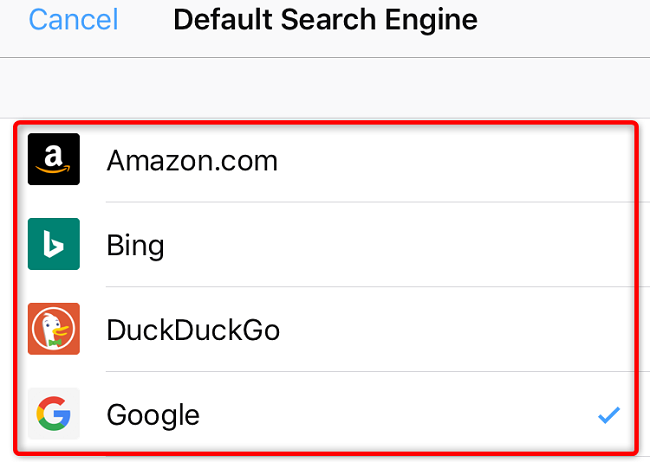Click the Cancel link at top left
Image resolution: width=650 pixels, height=462 pixels.
[73, 19]
